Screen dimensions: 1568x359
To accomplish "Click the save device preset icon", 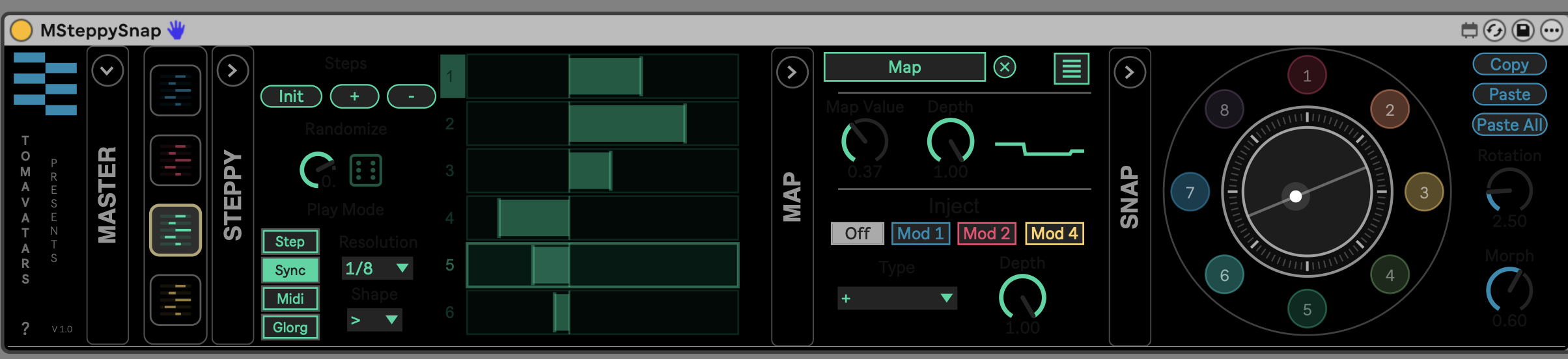I will (x=1523, y=31).
